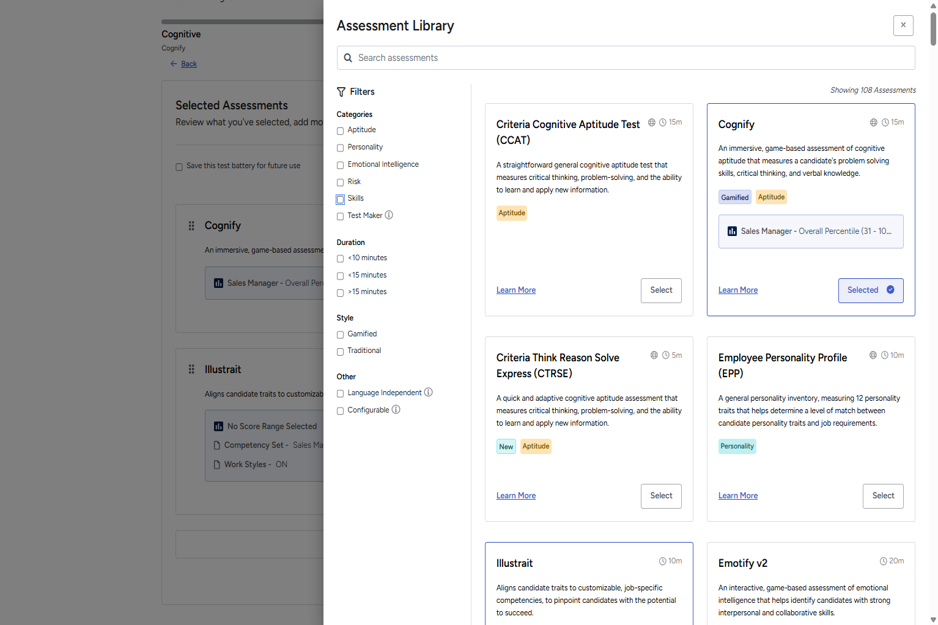This screenshot has width=938, height=625.
Task: Click the globe icon on EPP card
Action: 873,355
